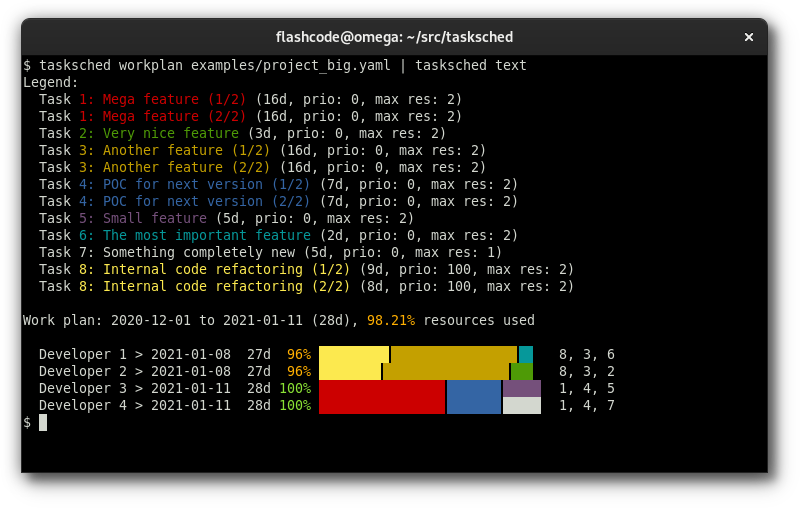The image size is (800, 508).
Task: Click the dark gold bar in Developer 1 row
Action: pos(454,354)
